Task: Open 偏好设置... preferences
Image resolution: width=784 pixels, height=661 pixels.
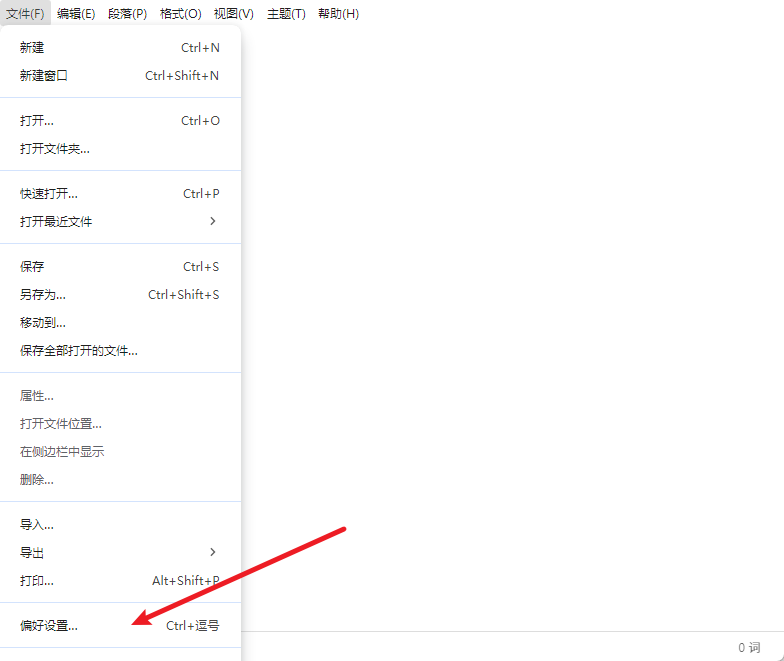Action: (49, 626)
